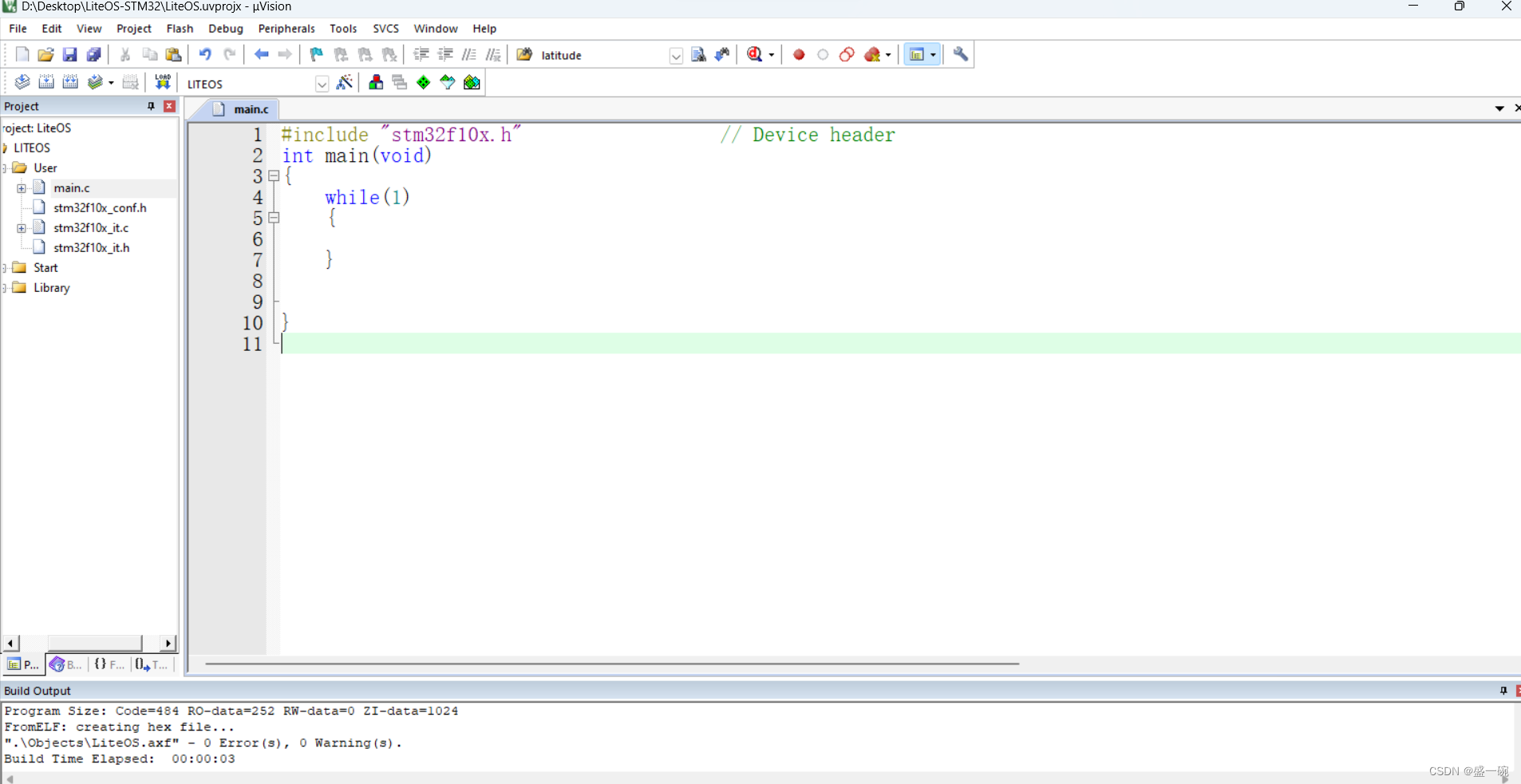Expand stm32f10x_it.c in the Project tree
This screenshot has height=784, width=1521.
point(20,227)
